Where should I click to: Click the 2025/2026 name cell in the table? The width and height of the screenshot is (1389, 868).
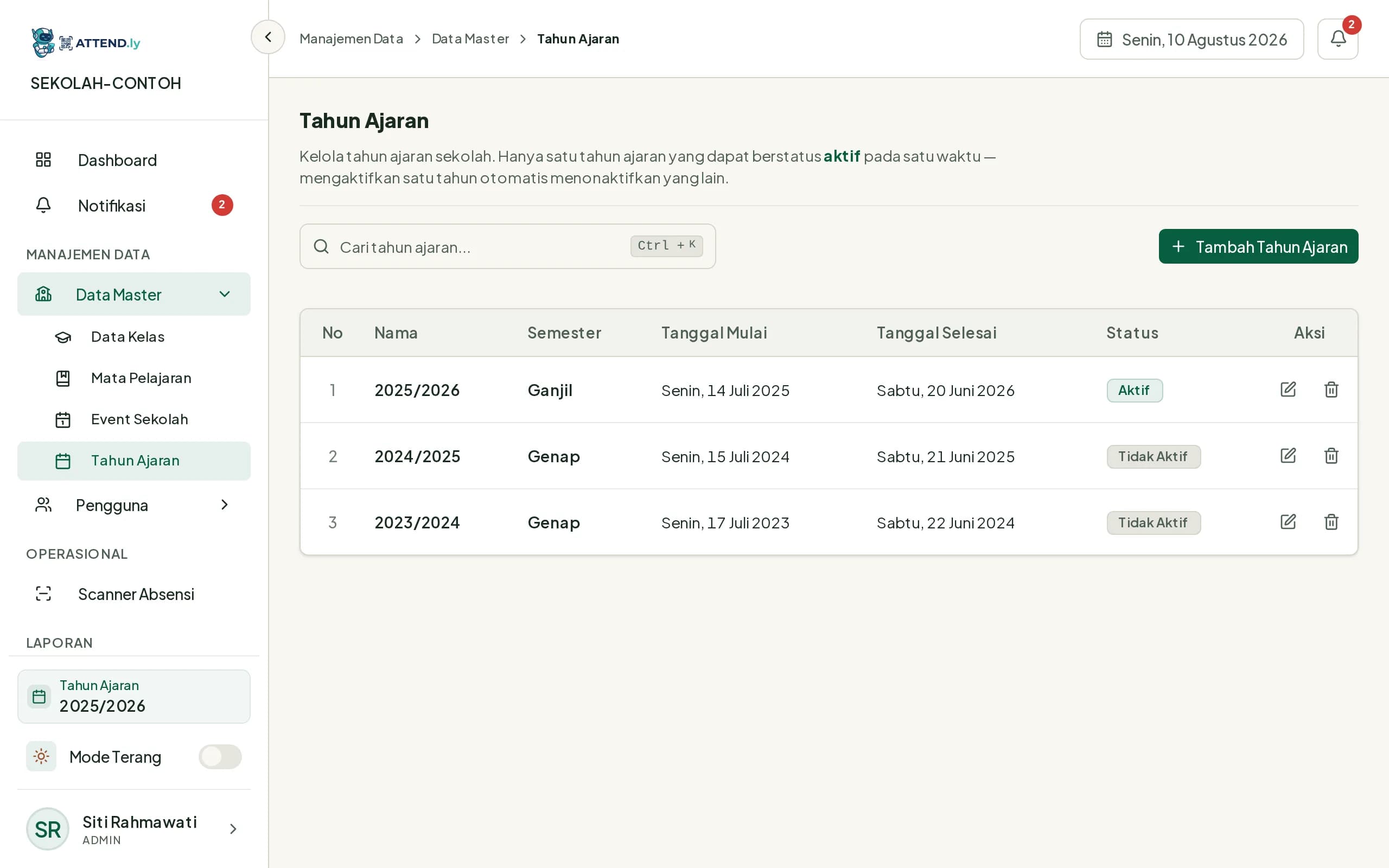tap(417, 390)
